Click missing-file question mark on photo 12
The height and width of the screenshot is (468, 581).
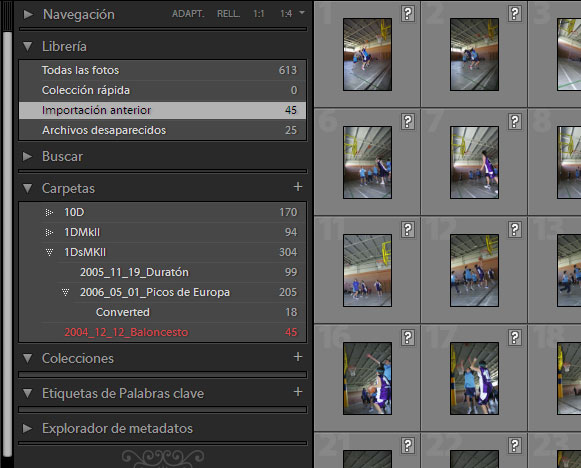(x=515, y=230)
